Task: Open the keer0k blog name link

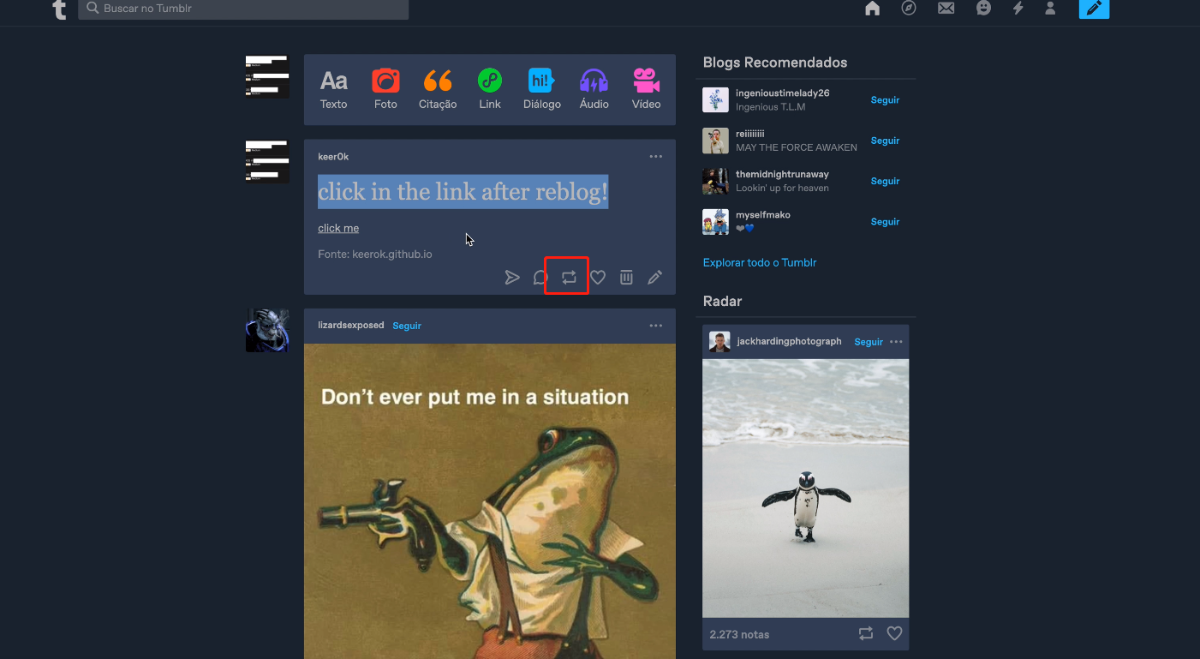Action: tap(333, 156)
